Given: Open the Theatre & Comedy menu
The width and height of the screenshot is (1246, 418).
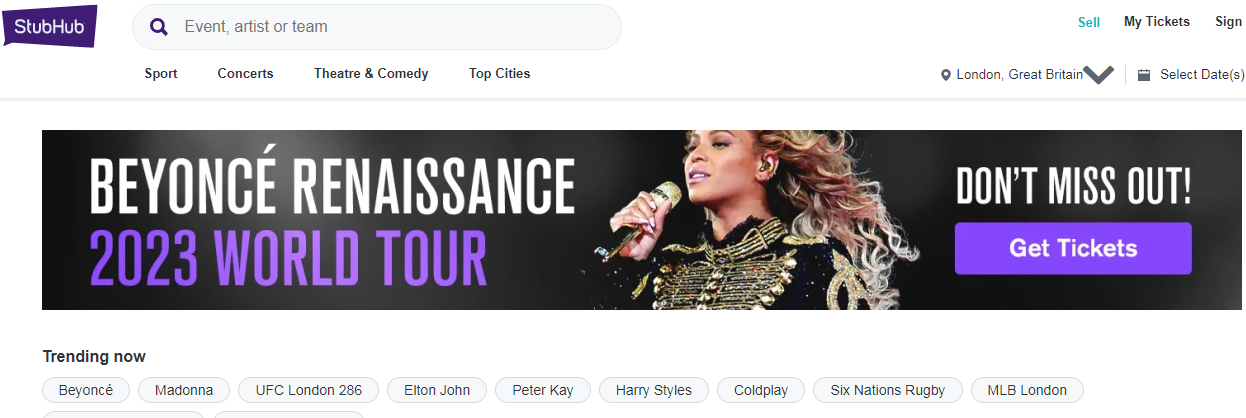Looking at the screenshot, I should click(371, 73).
